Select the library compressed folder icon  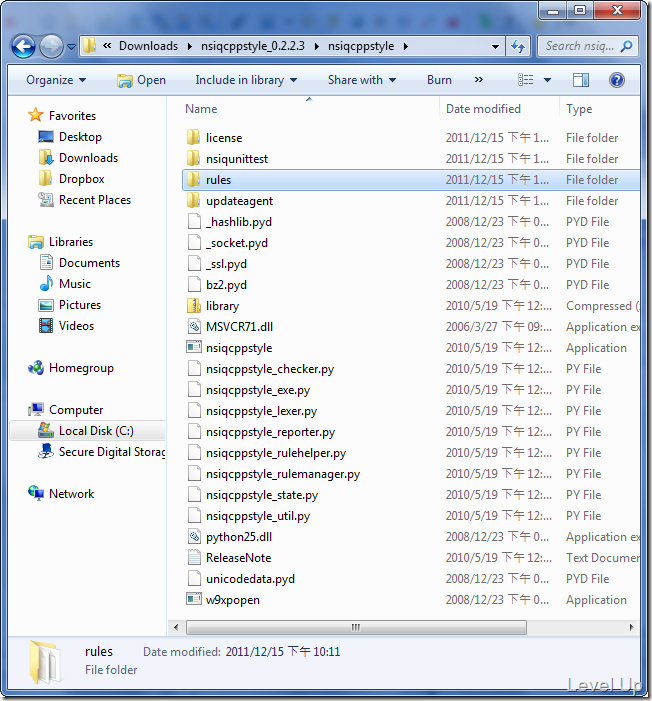[194, 305]
